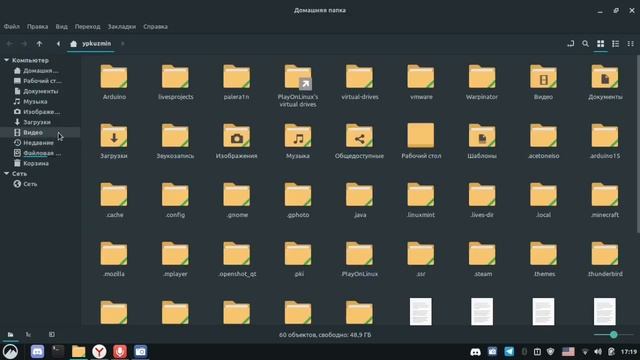Open Корзина in sidebar
Image resolution: width=640 pixels, height=360 pixels.
(41, 163)
